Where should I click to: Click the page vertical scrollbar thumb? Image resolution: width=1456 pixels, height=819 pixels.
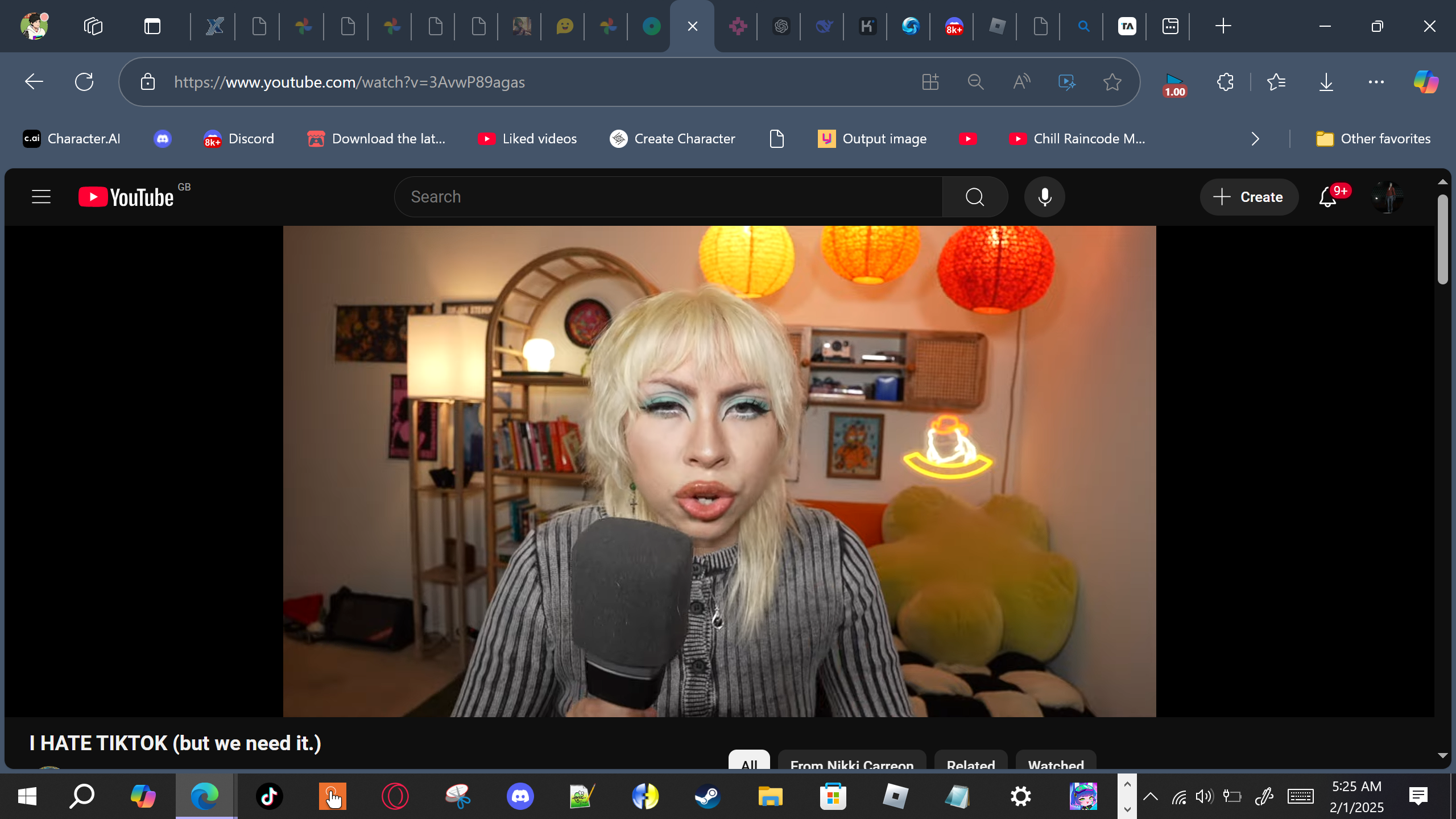click(x=1442, y=239)
